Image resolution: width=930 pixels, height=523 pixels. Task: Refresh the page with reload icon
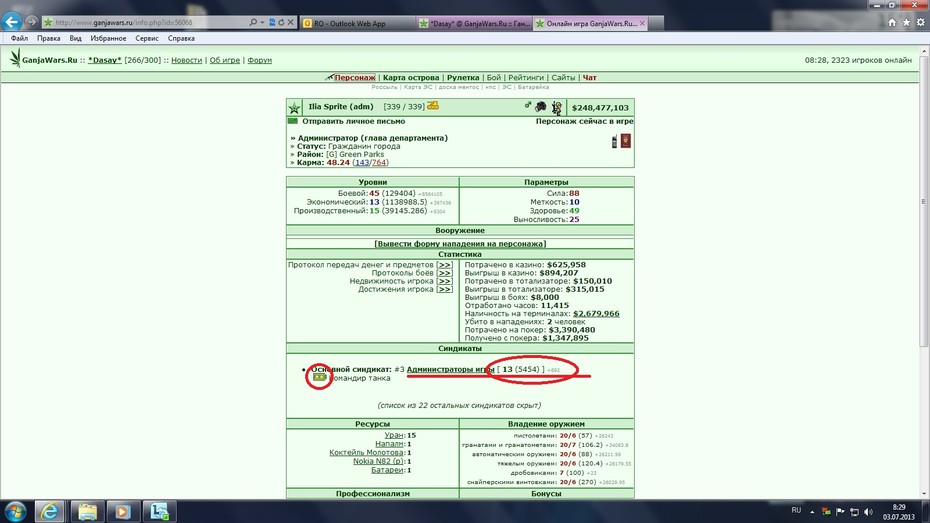[281, 22]
